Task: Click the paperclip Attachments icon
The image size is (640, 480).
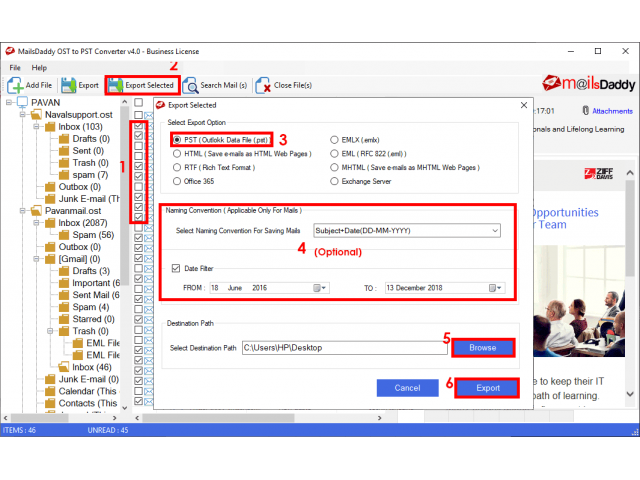Action: tap(585, 111)
